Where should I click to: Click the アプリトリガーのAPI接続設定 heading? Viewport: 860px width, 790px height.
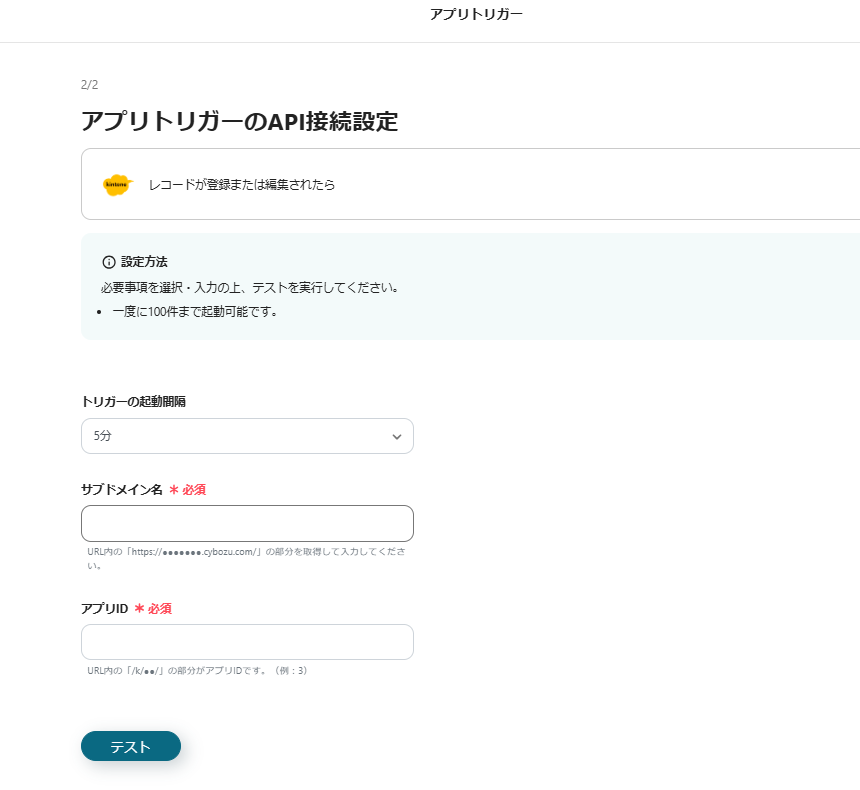click(240, 122)
